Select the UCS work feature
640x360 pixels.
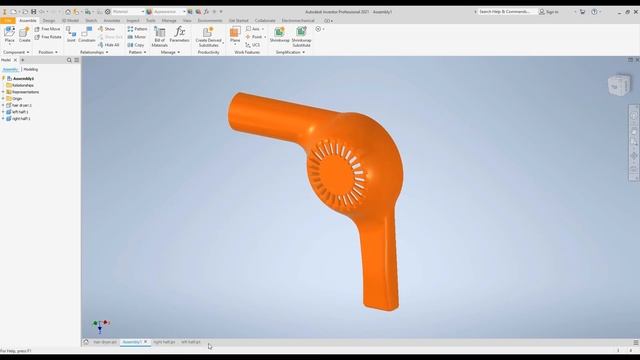tap(253, 45)
